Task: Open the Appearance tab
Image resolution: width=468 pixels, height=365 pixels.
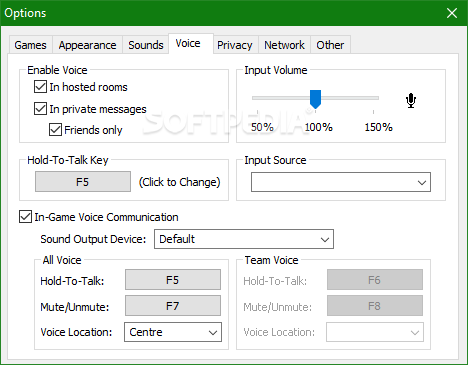Action: coord(87,45)
